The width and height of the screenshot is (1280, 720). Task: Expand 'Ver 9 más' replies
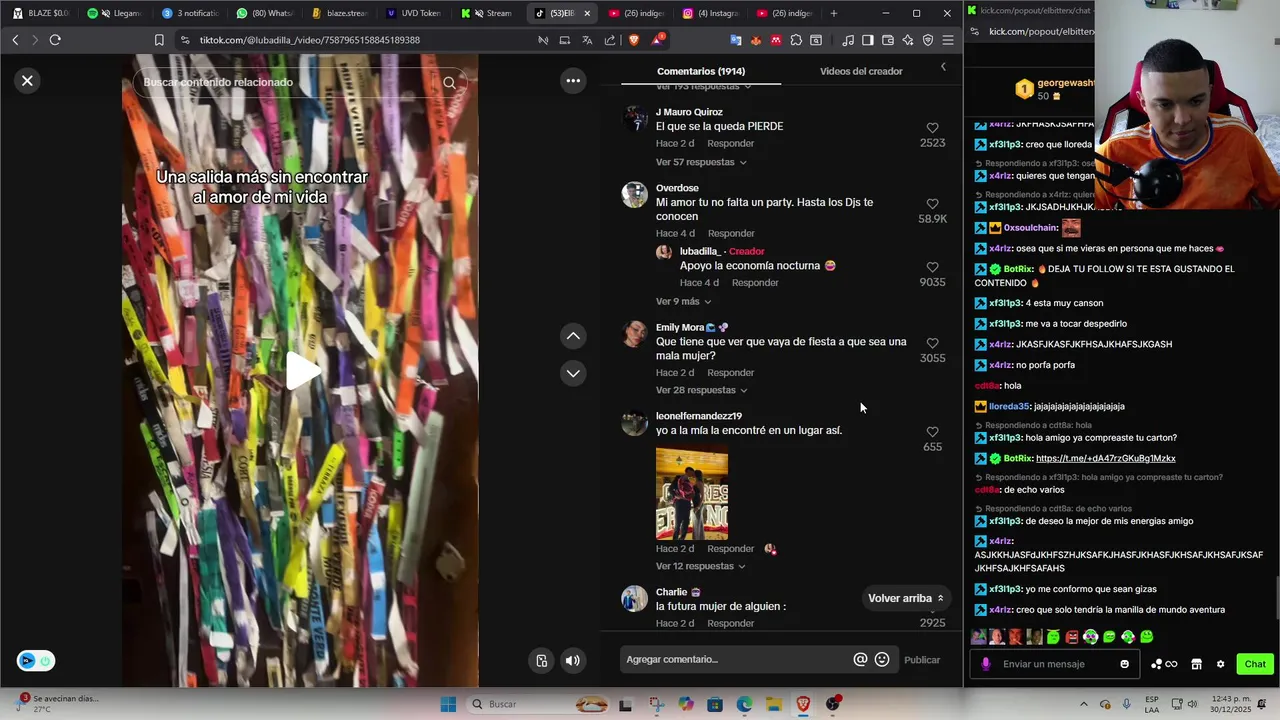click(x=683, y=301)
